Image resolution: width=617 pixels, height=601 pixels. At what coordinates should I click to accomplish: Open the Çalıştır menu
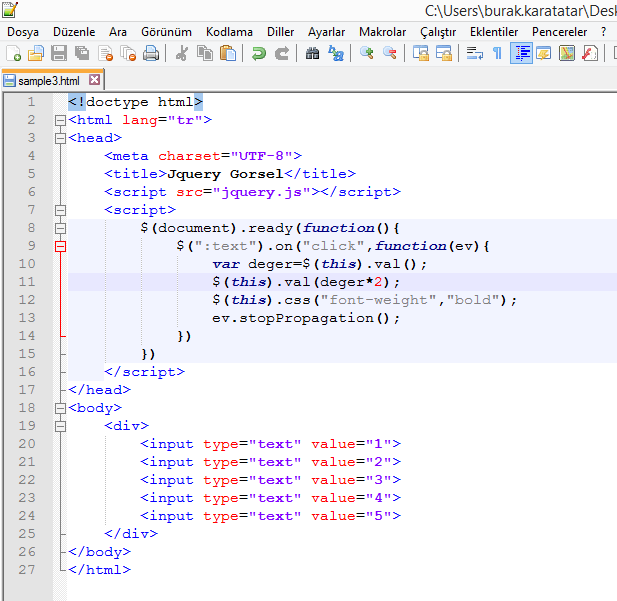click(438, 32)
